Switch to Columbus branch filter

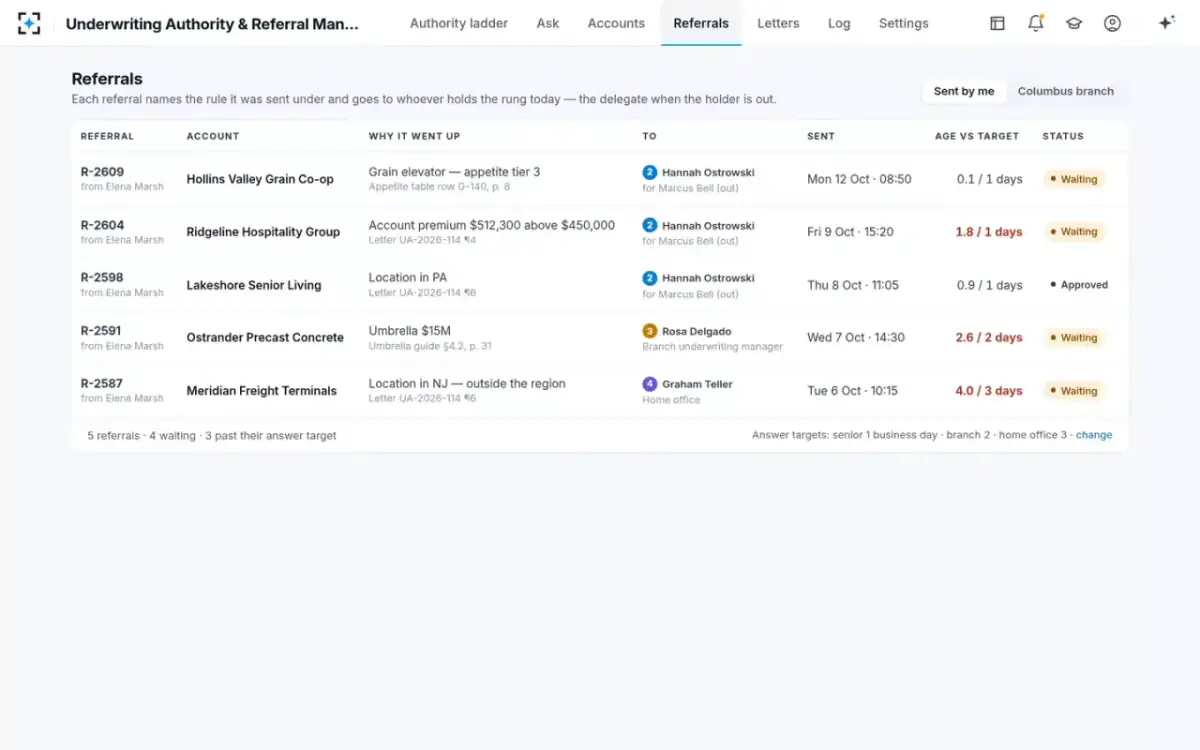[x=1066, y=91]
